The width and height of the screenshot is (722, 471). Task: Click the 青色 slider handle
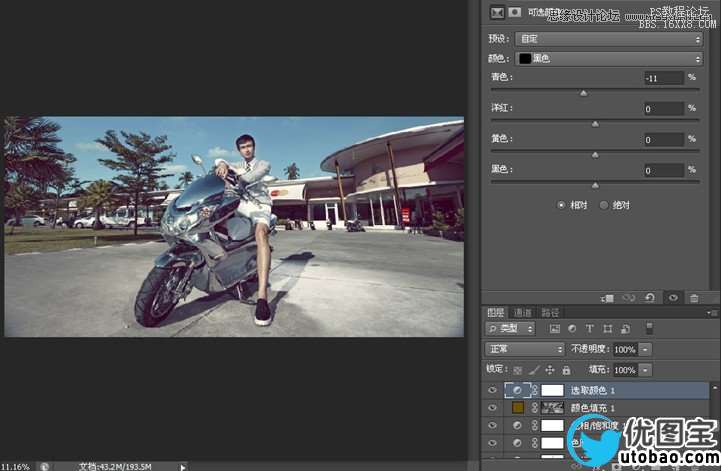click(583, 93)
